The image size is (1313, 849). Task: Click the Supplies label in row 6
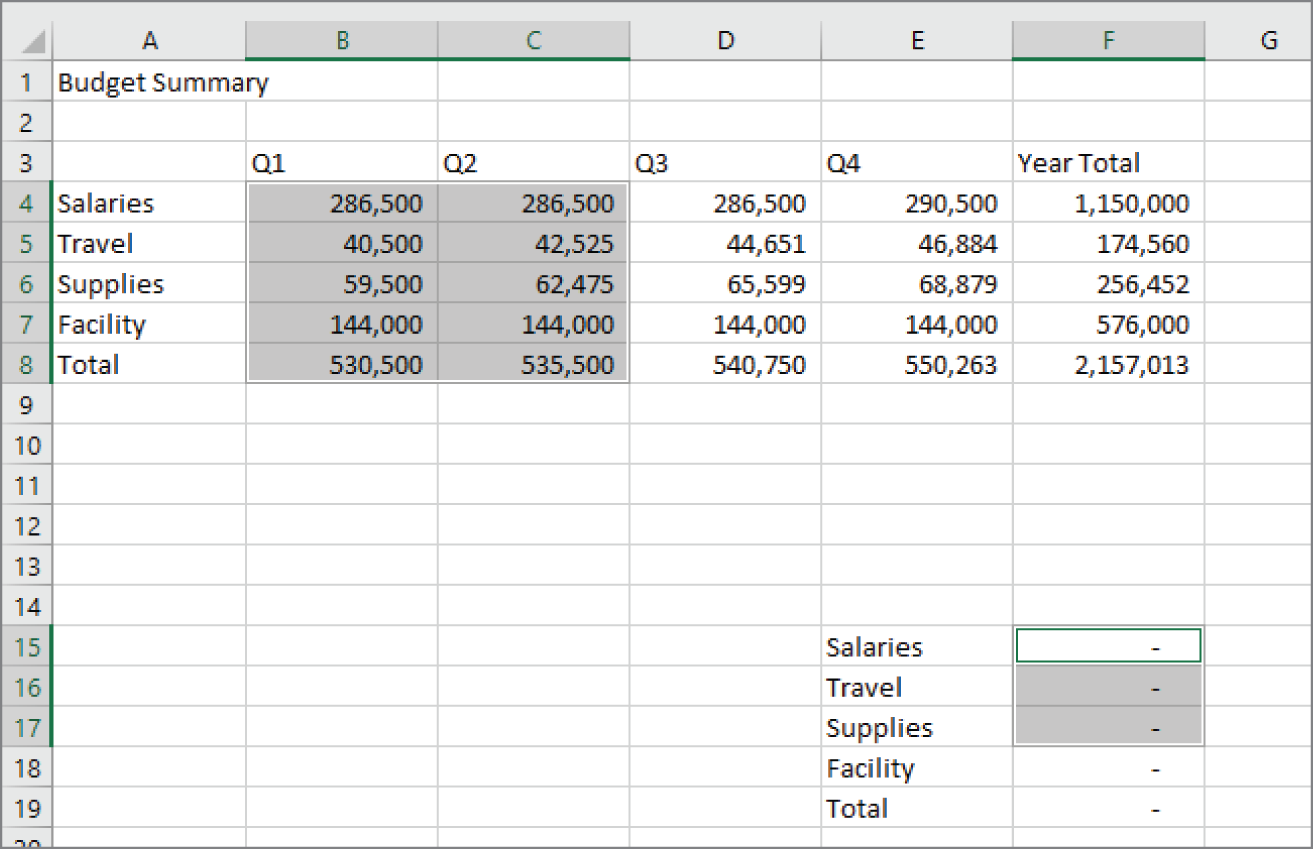(x=149, y=284)
